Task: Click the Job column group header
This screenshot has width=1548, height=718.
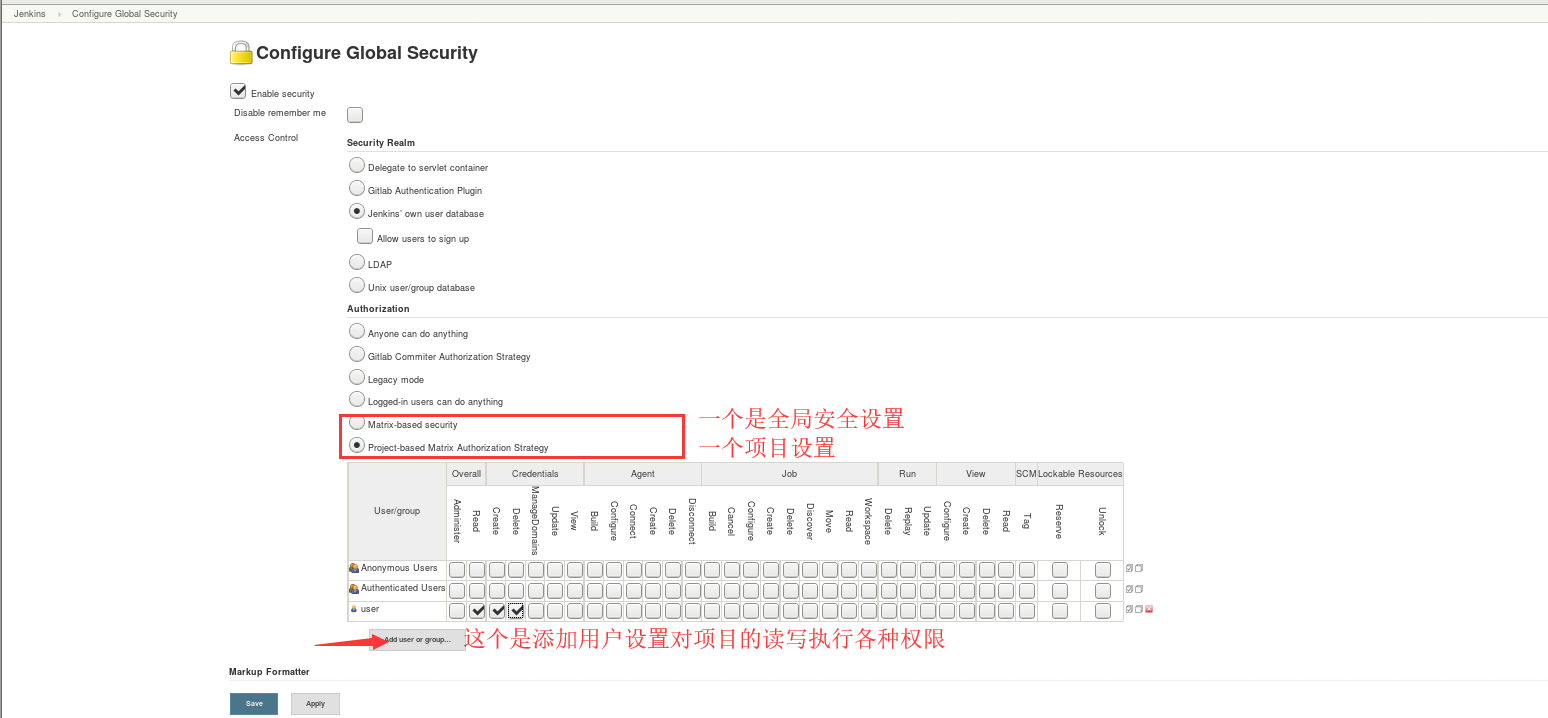Action: (x=790, y=474)
